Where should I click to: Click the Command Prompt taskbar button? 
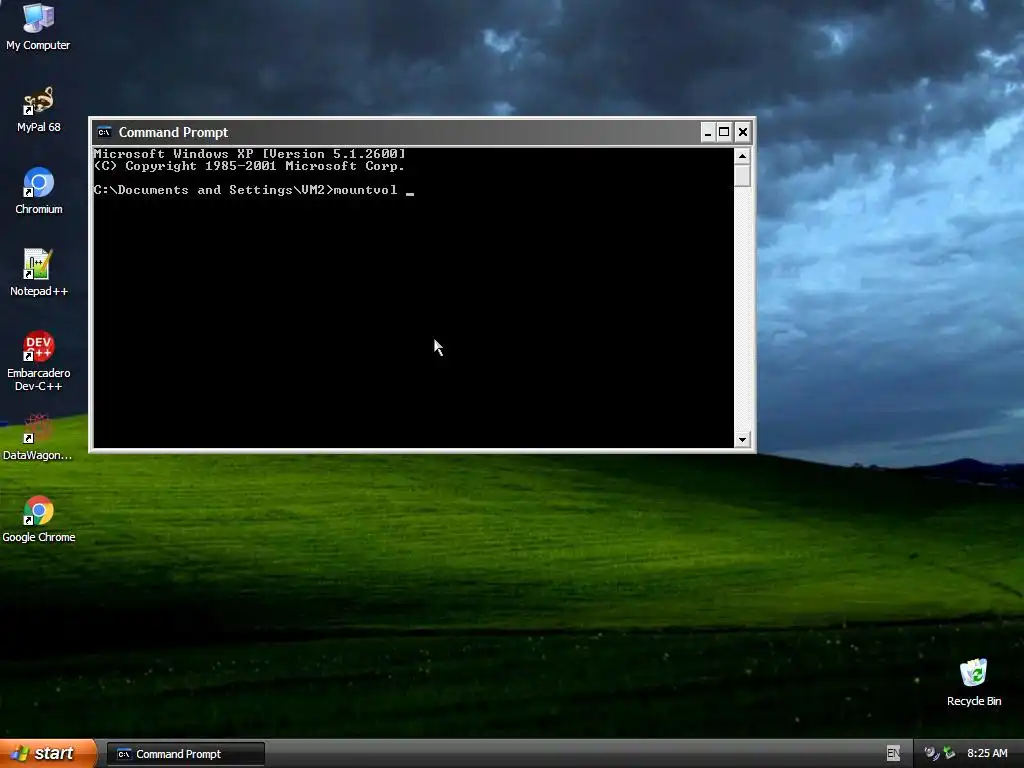point(186,754)
